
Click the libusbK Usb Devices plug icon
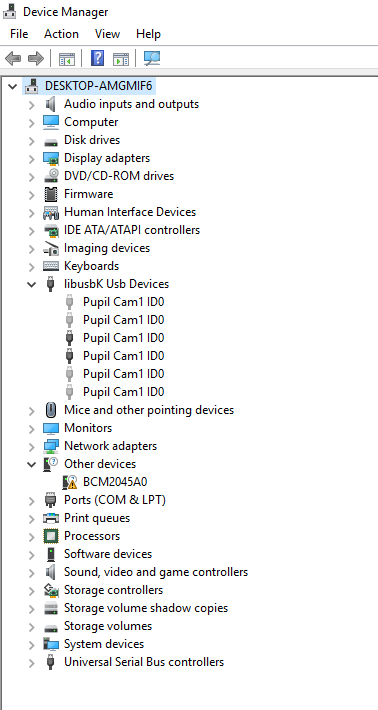(51, 284)
